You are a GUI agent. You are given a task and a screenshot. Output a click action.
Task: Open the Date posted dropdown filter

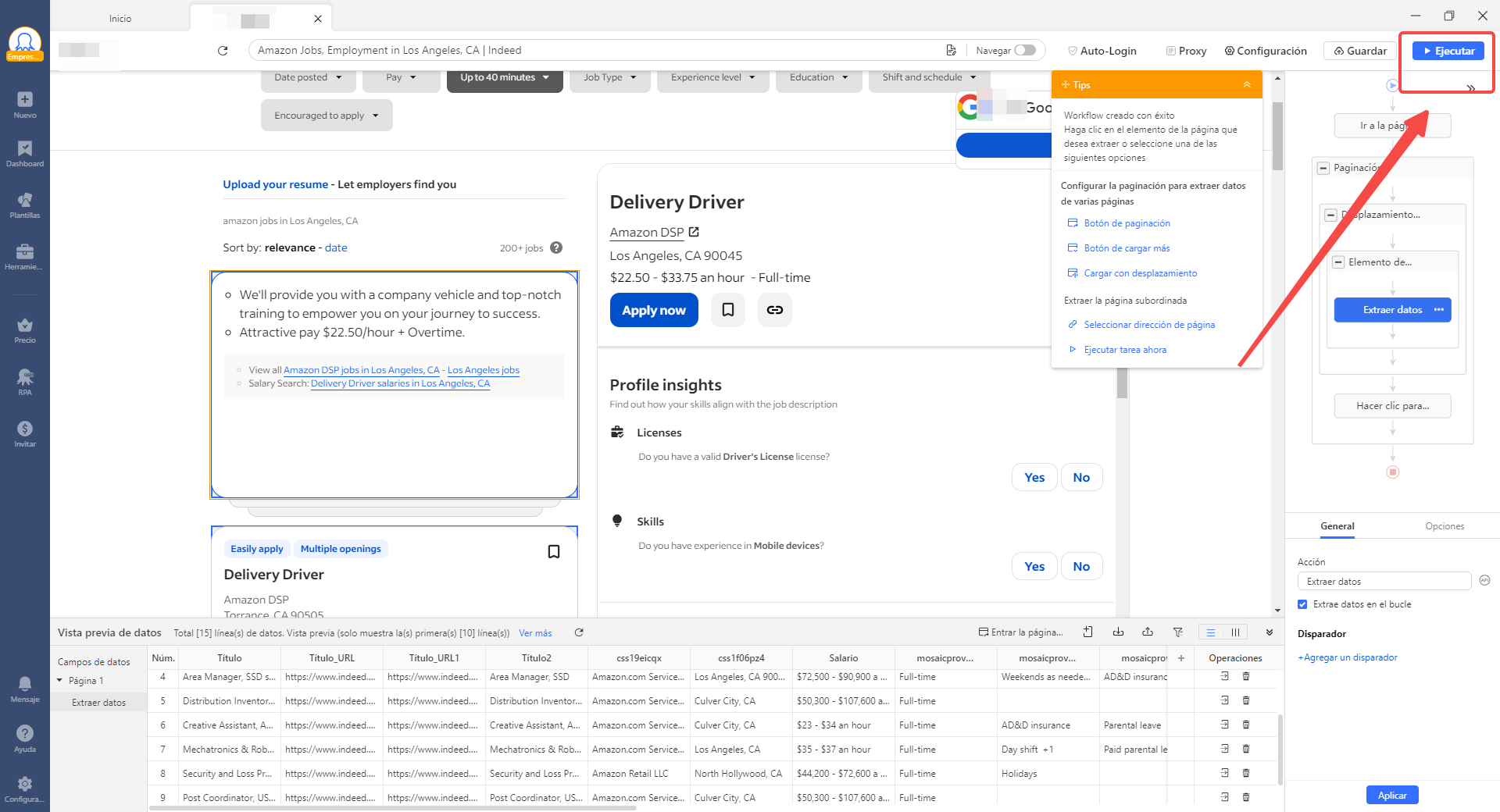(x=308, y=77)
